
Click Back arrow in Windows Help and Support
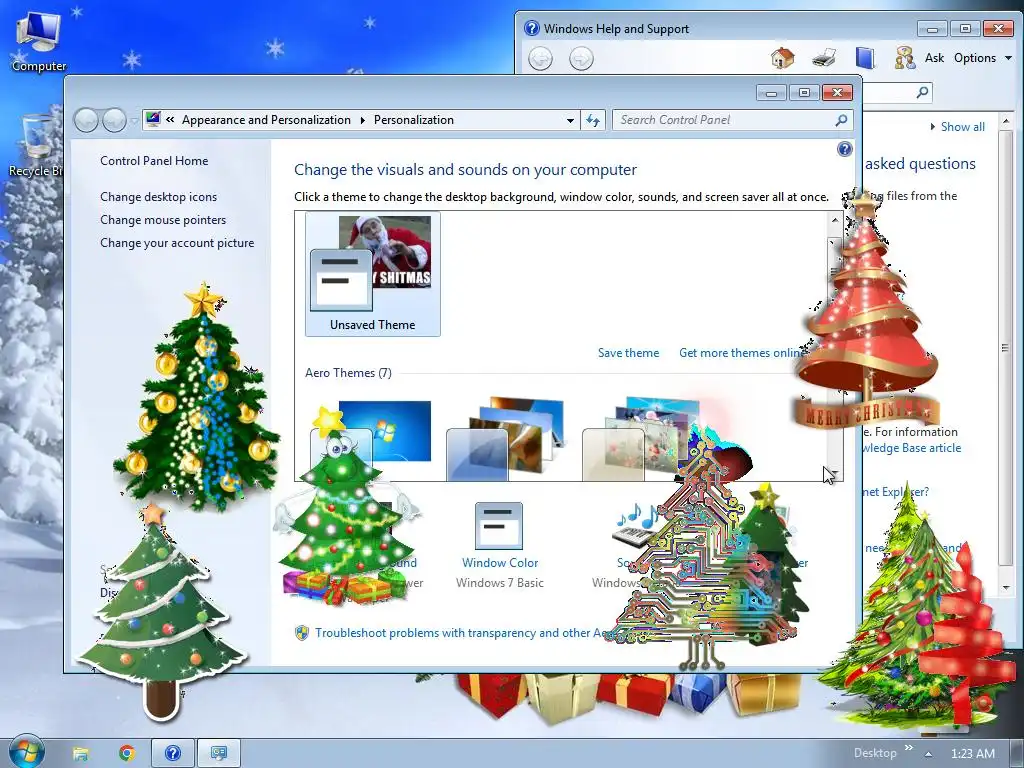click(x=540, y=59)
